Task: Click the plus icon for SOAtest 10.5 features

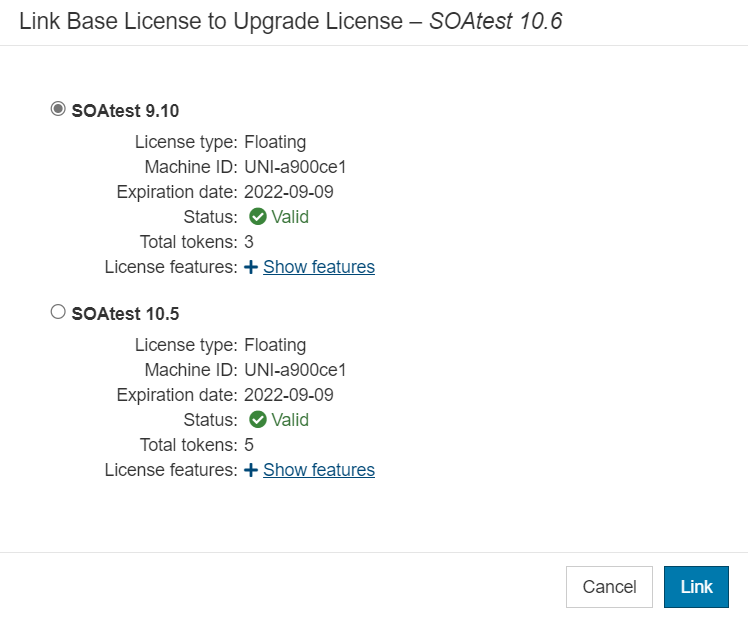Action: [x=251, y=470]
